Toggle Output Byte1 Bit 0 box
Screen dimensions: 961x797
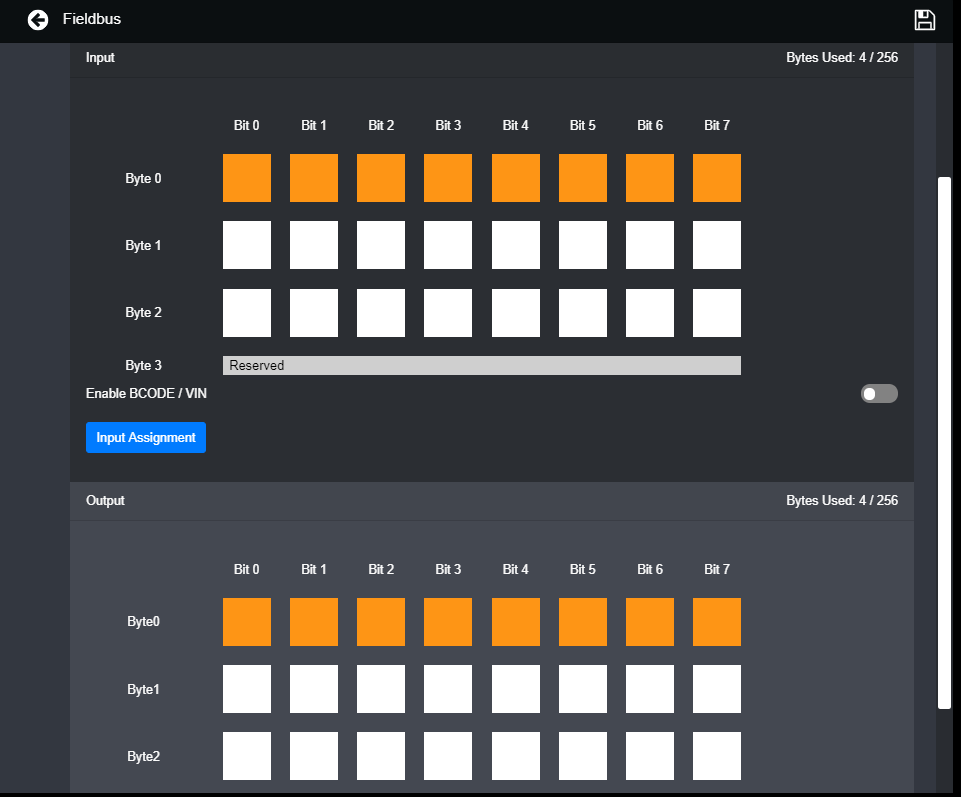[247, 689]
